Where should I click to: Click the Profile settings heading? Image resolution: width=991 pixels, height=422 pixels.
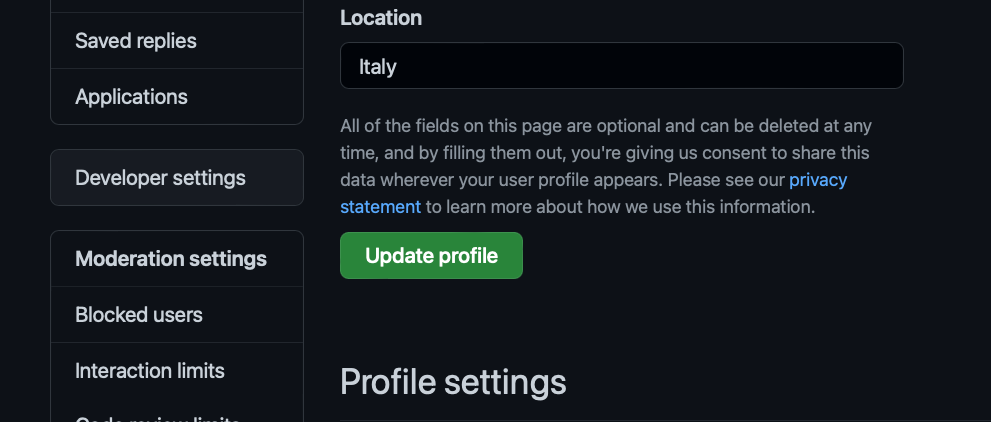(x=453, y=382)
